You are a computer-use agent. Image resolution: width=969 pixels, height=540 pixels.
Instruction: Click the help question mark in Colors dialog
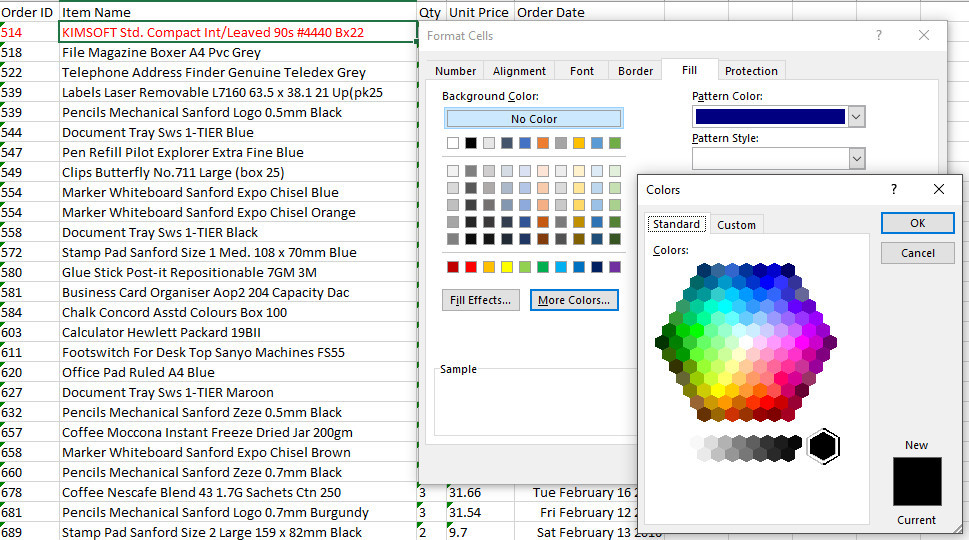pyautogui.click(x=894, y=189)
